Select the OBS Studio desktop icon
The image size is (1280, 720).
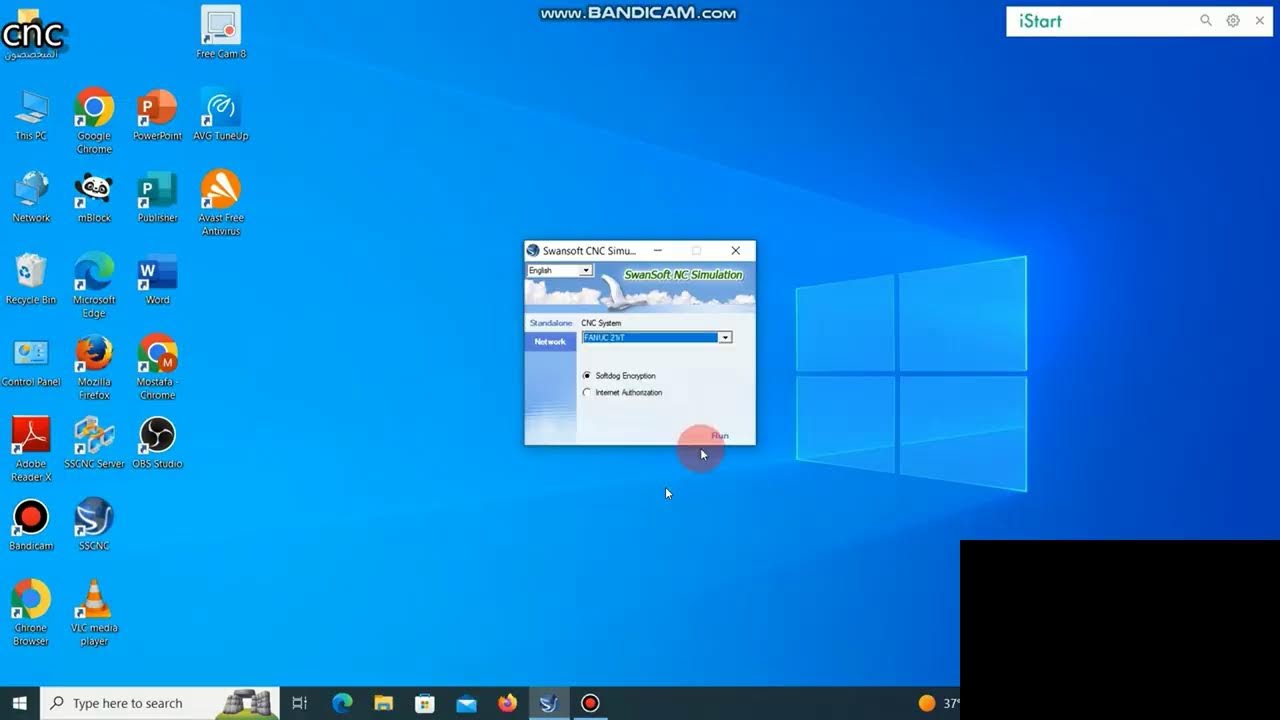click(x=157, y=442)
